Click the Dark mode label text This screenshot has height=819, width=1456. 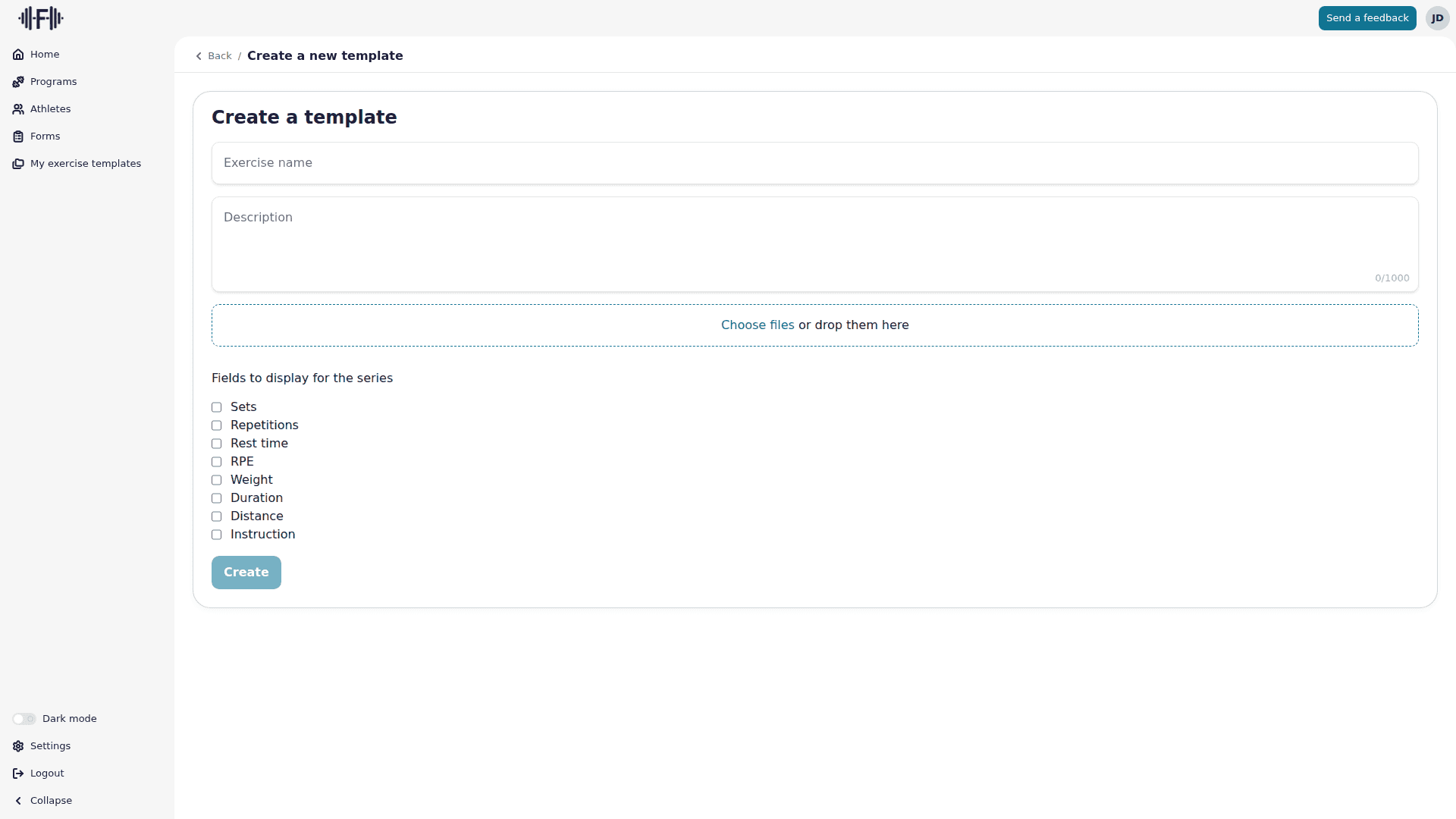coord(70,719)
